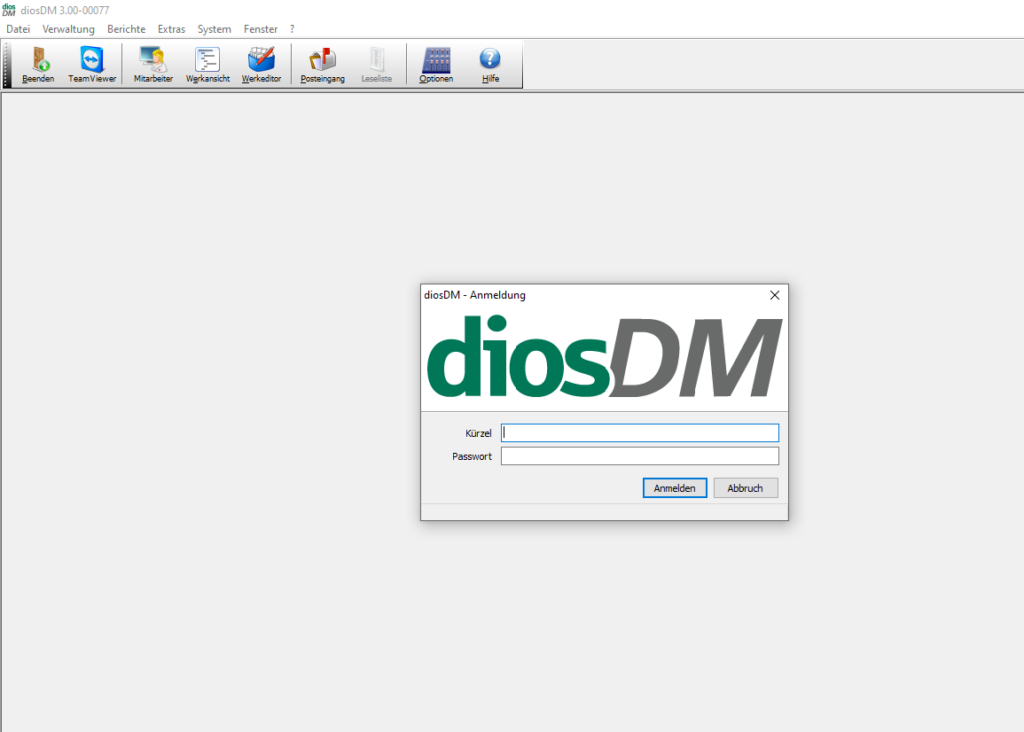Click the Abbruch button
The height and width of the screenshot is (732, 1024).
(x=745, y=488)
